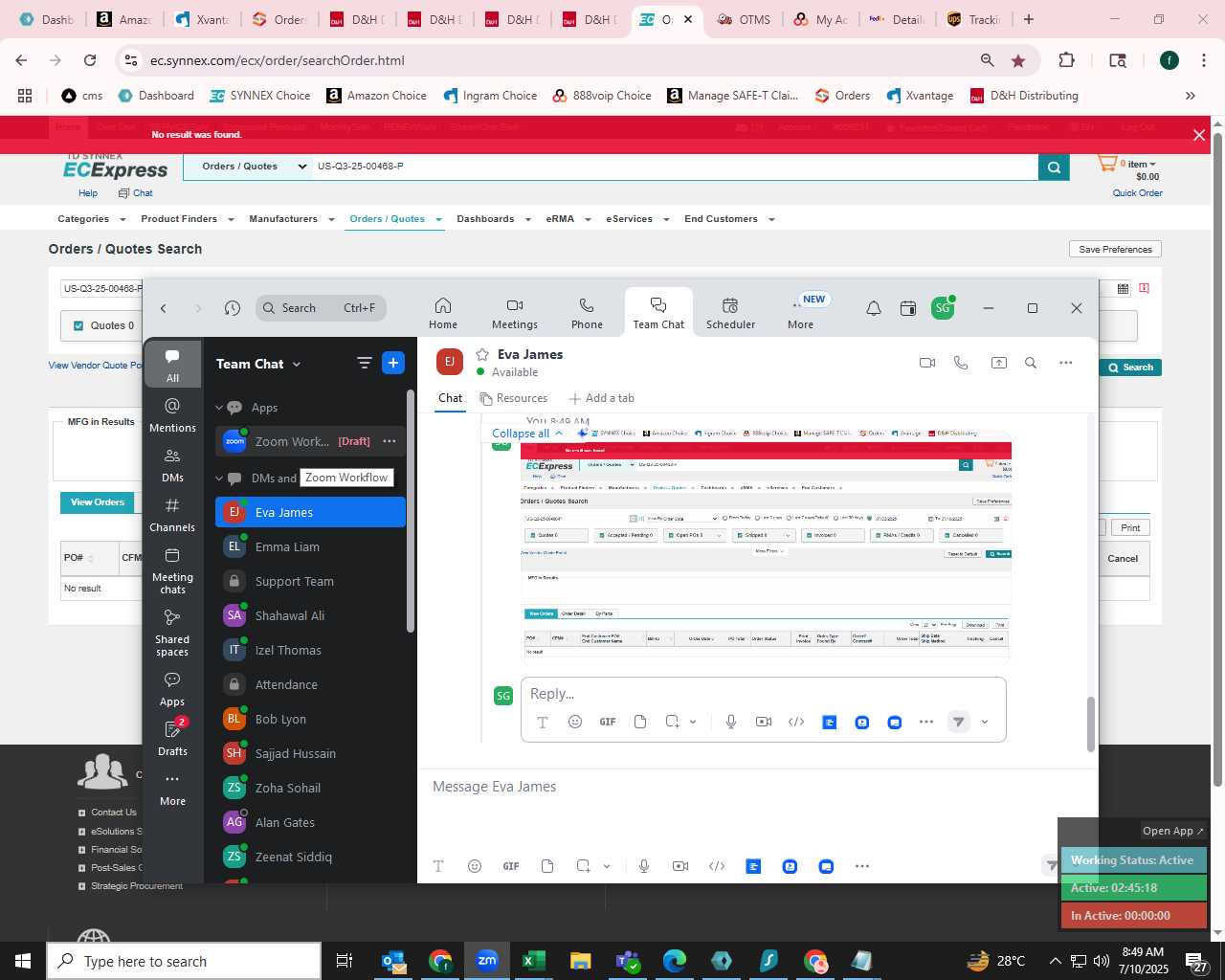This screenshot has height=980, width=1225.
Task: Collapse all thread replies
Action: click(527, 434)
